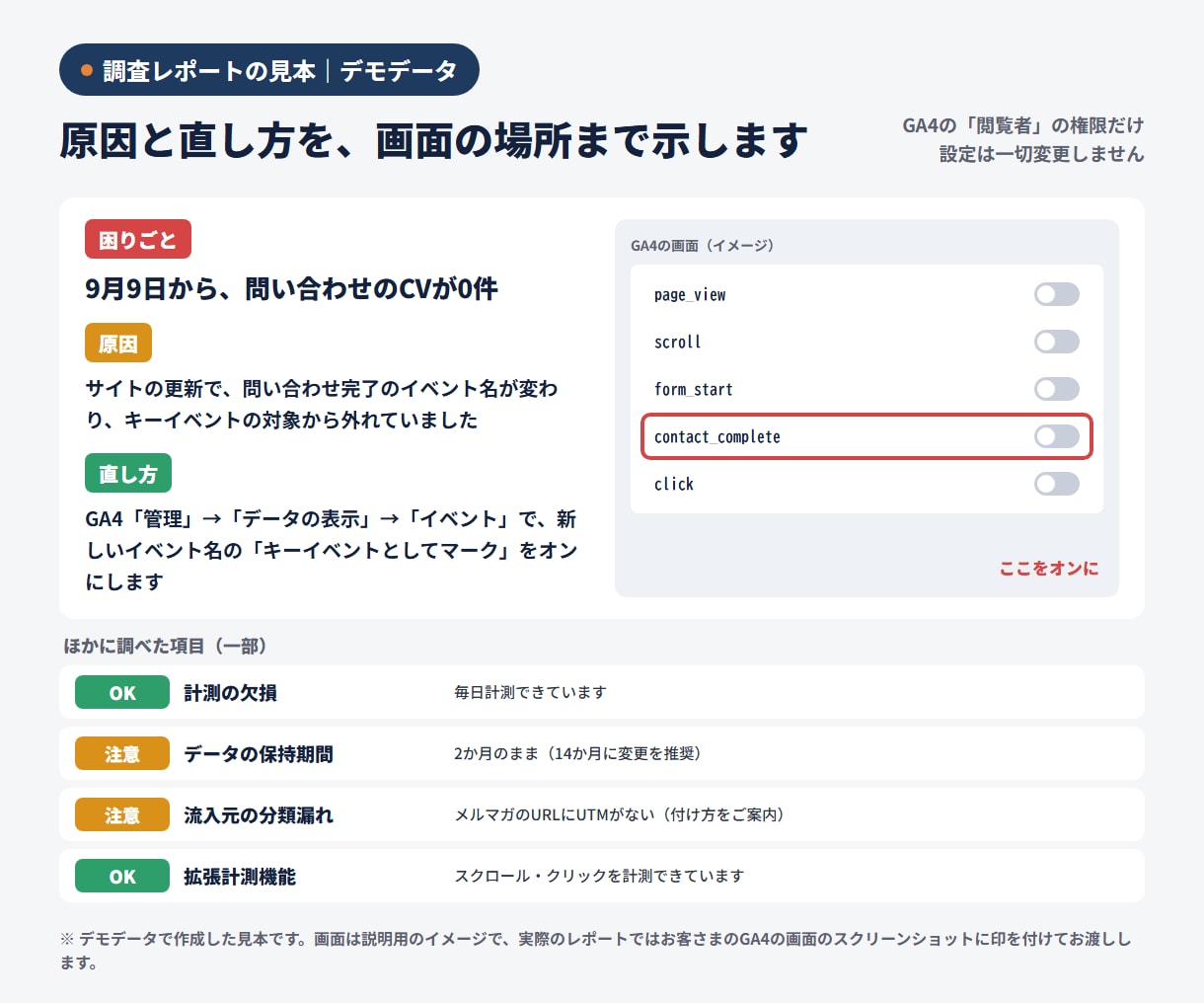Click the red ここをオンに note

[x=1049, y=568]
